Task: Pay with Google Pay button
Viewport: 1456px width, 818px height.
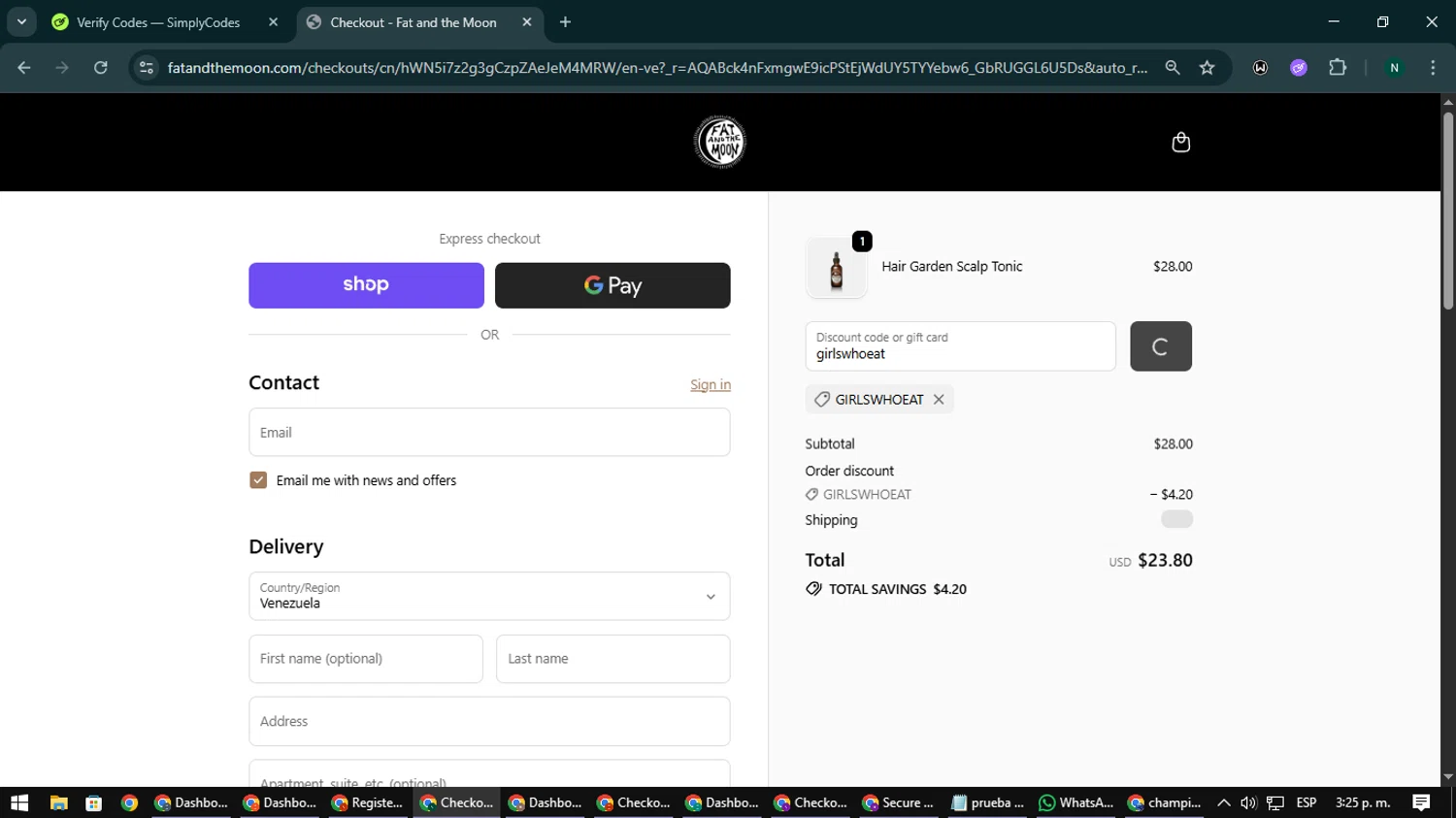Action: [612, 285]
